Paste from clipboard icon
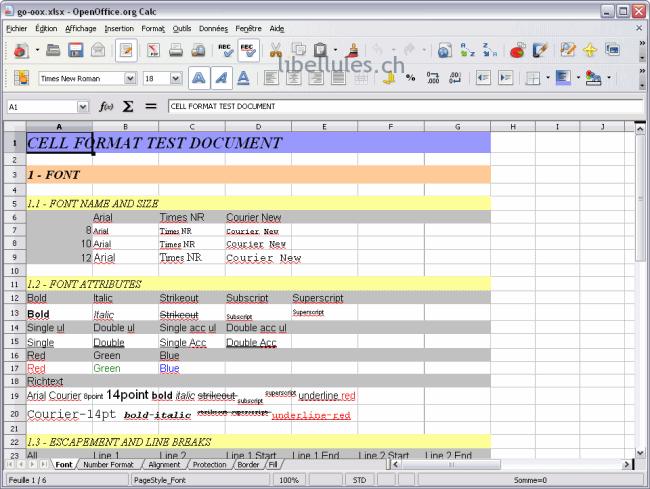 (320, 50)
